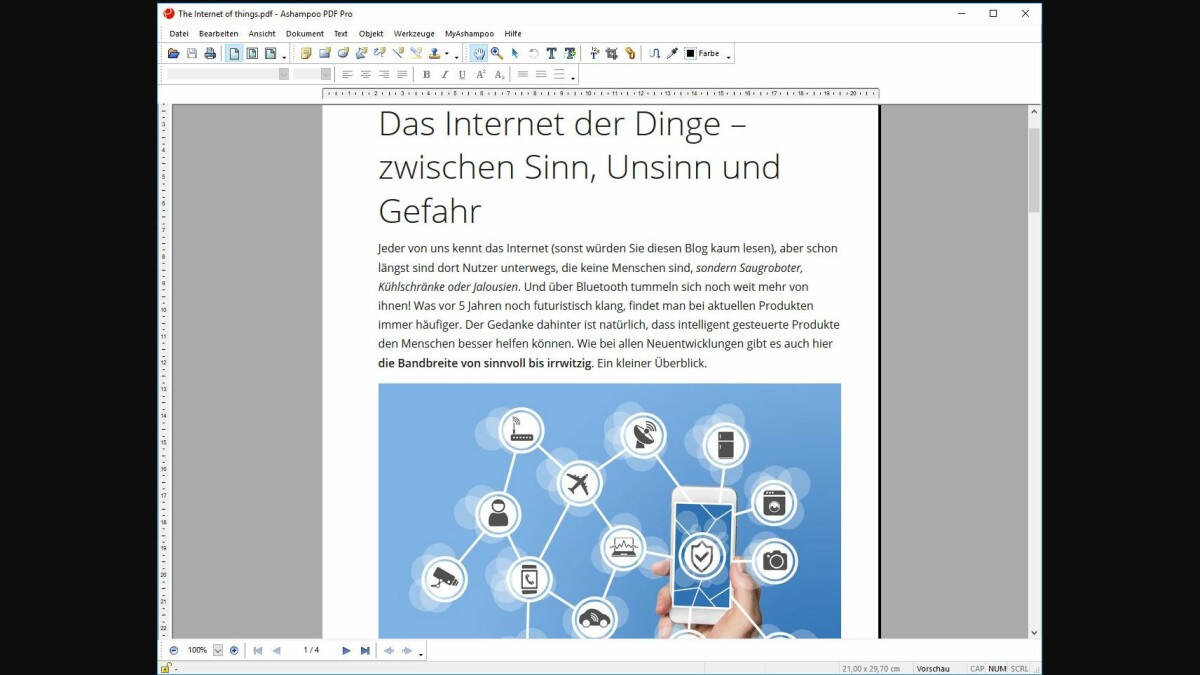
Task: Open the highlighter markup tool
Action: tap(415, 53)
